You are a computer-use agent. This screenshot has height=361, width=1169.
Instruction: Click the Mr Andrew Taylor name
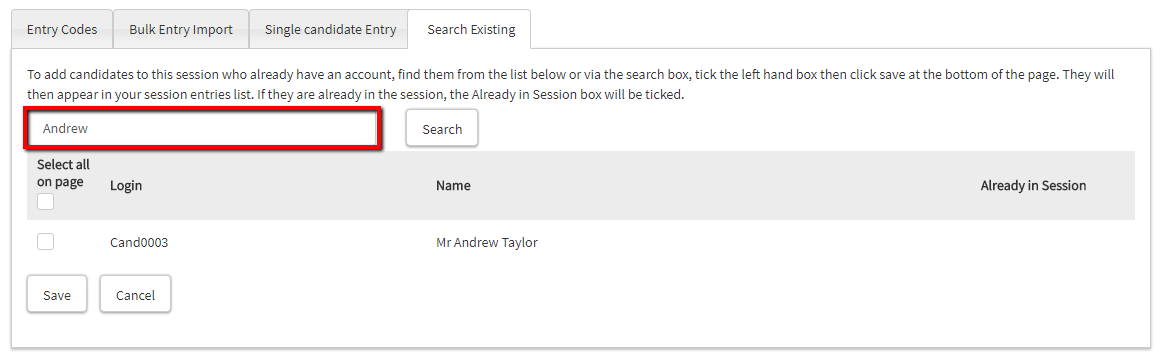(487, 242)
